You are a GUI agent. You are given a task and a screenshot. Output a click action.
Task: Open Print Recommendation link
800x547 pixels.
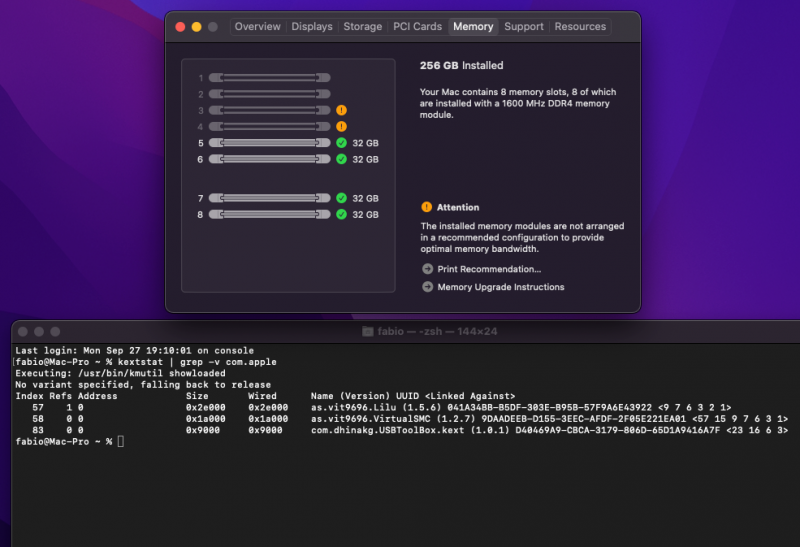[489, 269]
